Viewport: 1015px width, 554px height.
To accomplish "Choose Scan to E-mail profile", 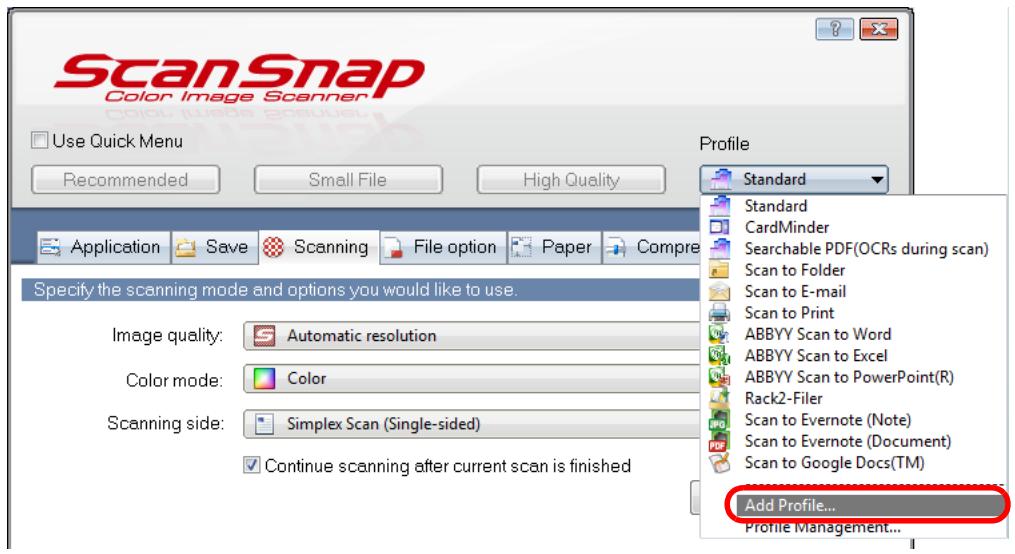I will coord(795,291).
